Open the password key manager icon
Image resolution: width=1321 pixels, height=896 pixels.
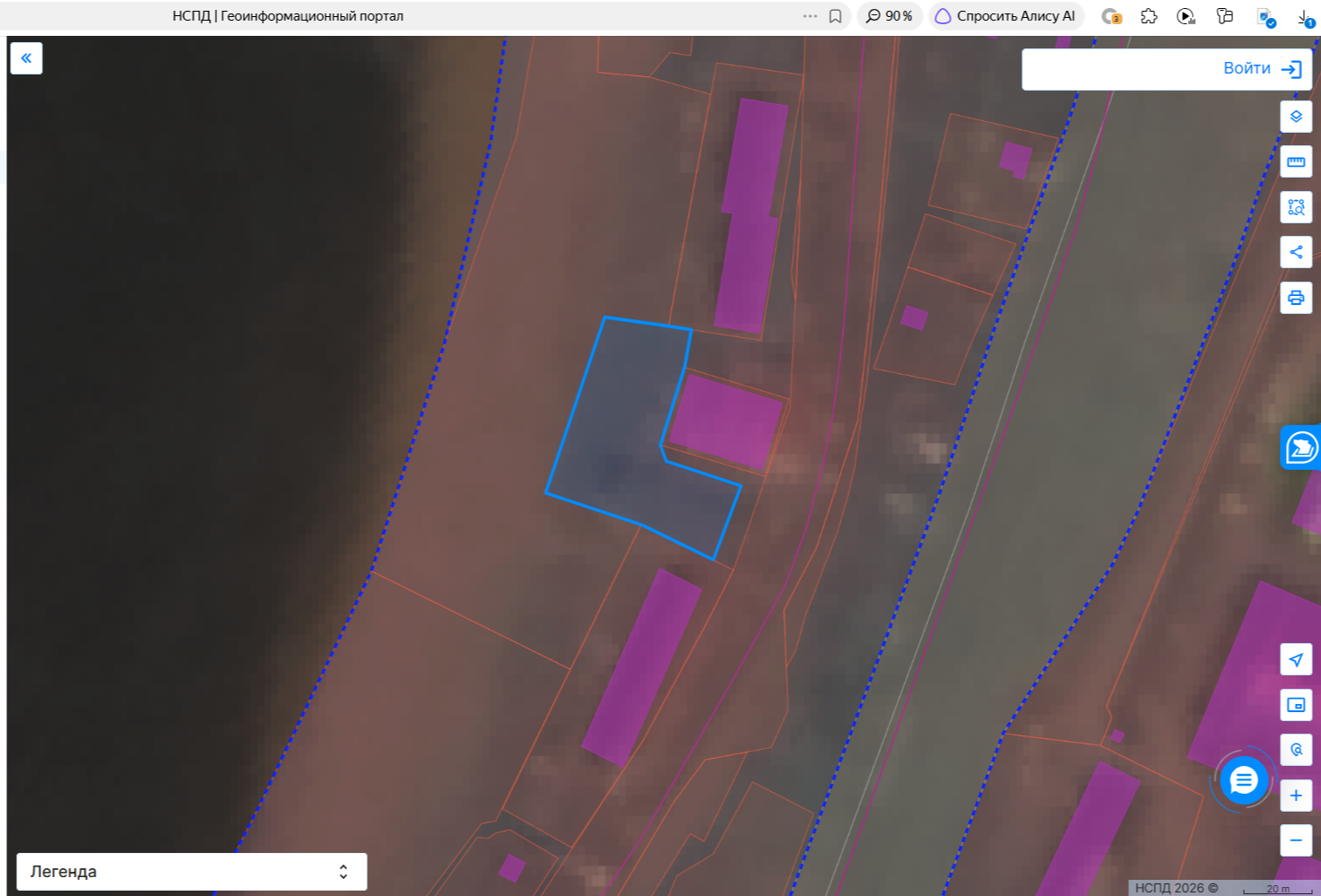coord(1225,16)
